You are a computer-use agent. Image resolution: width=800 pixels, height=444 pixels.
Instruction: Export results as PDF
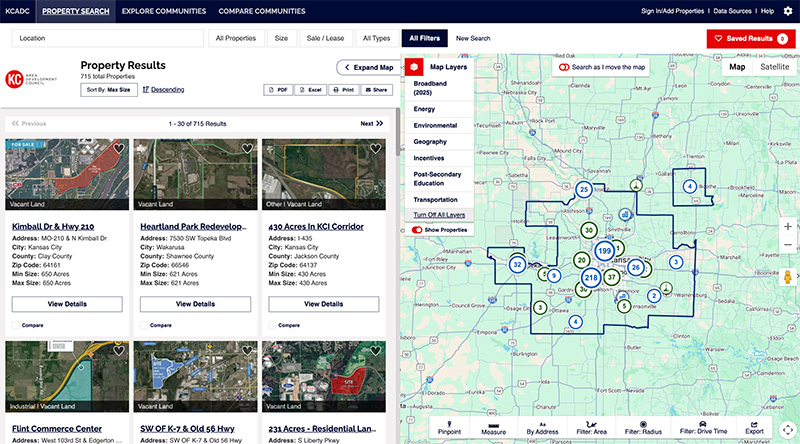(278, 90)
